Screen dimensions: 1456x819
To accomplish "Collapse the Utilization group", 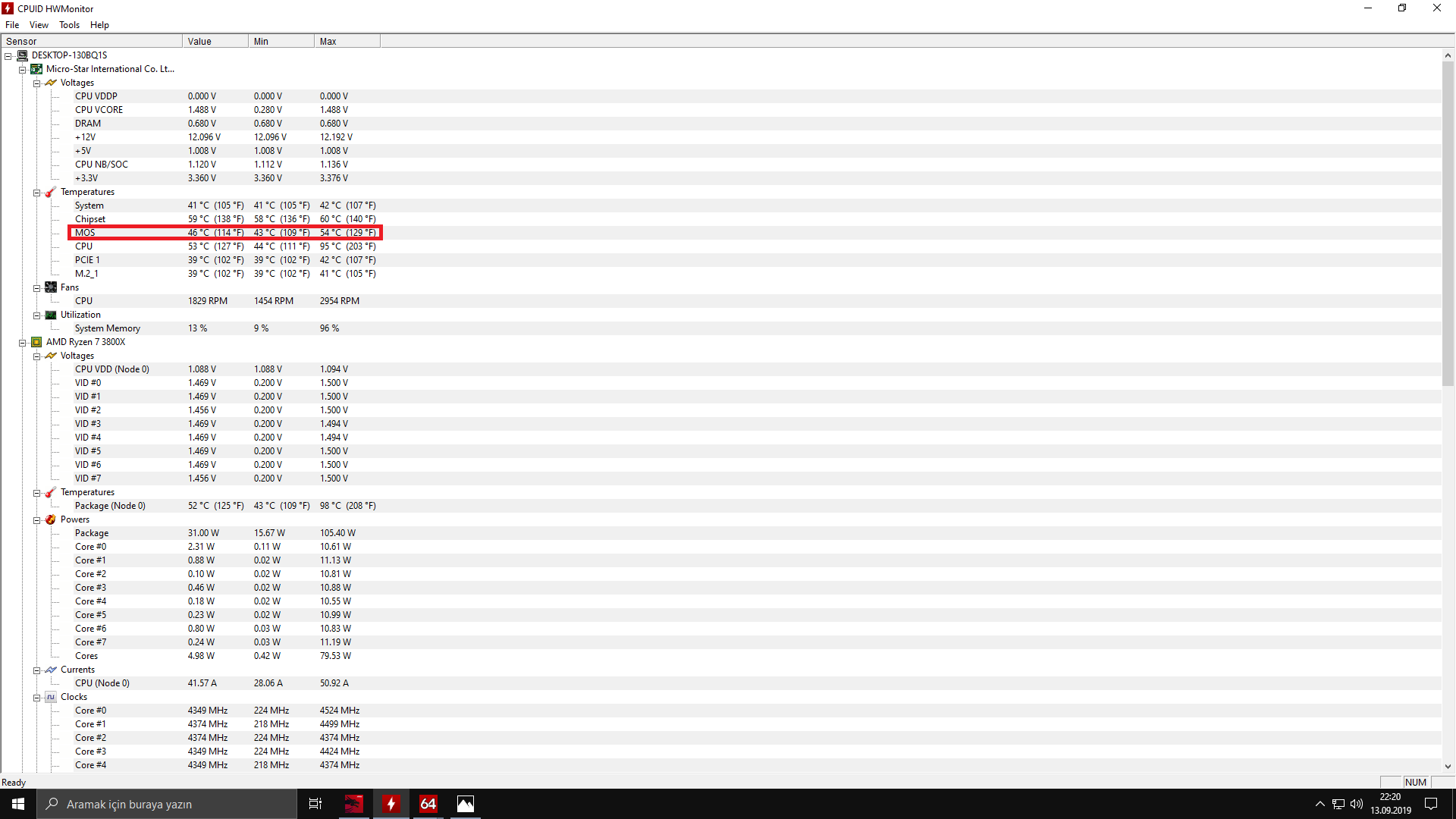I will click(36, 315).
